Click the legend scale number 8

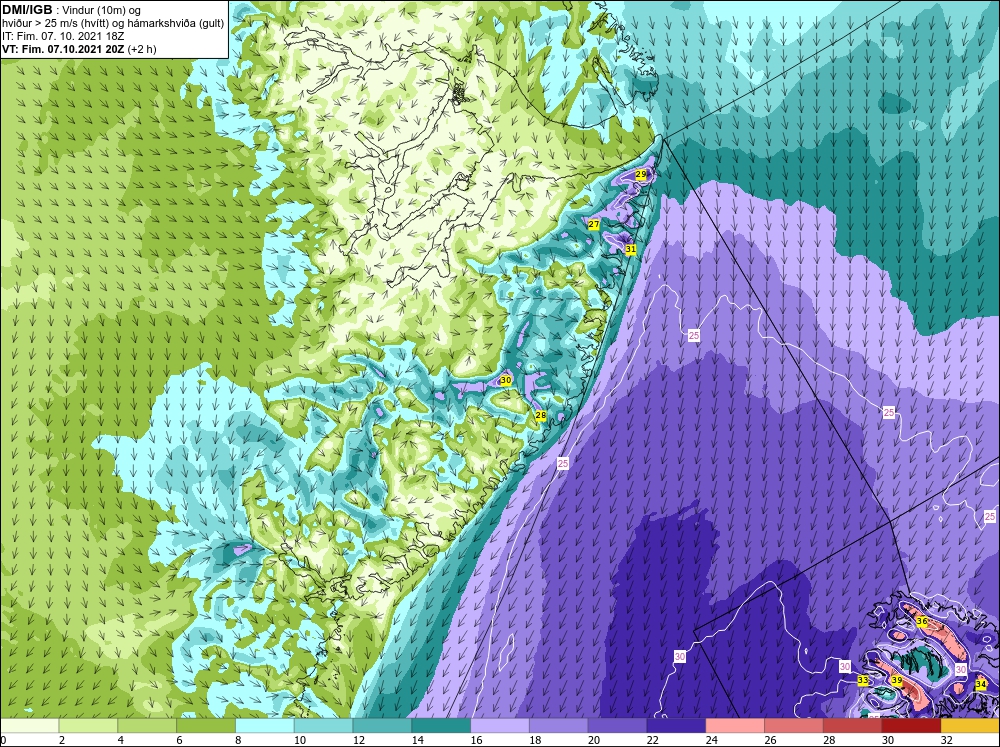tap(239, 740)
